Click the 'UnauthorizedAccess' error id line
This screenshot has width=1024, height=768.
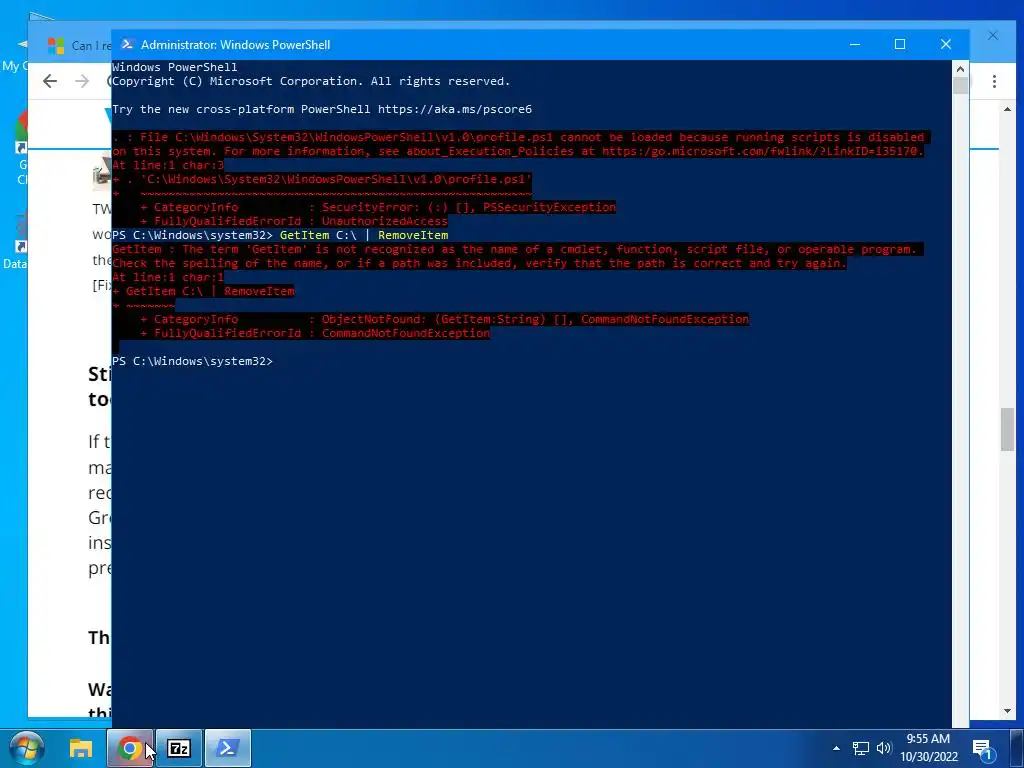(x=294, y=221)
